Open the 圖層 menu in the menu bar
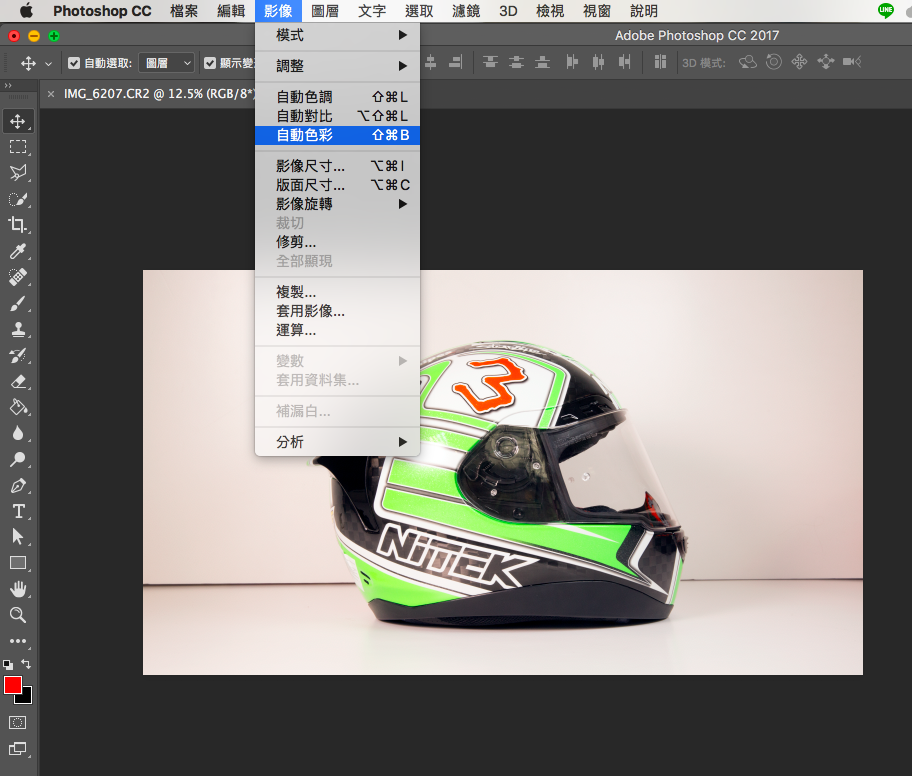Image resolution: width=912 pixels, height=776 pixels. pyautogui.click(x=325, y=11)
